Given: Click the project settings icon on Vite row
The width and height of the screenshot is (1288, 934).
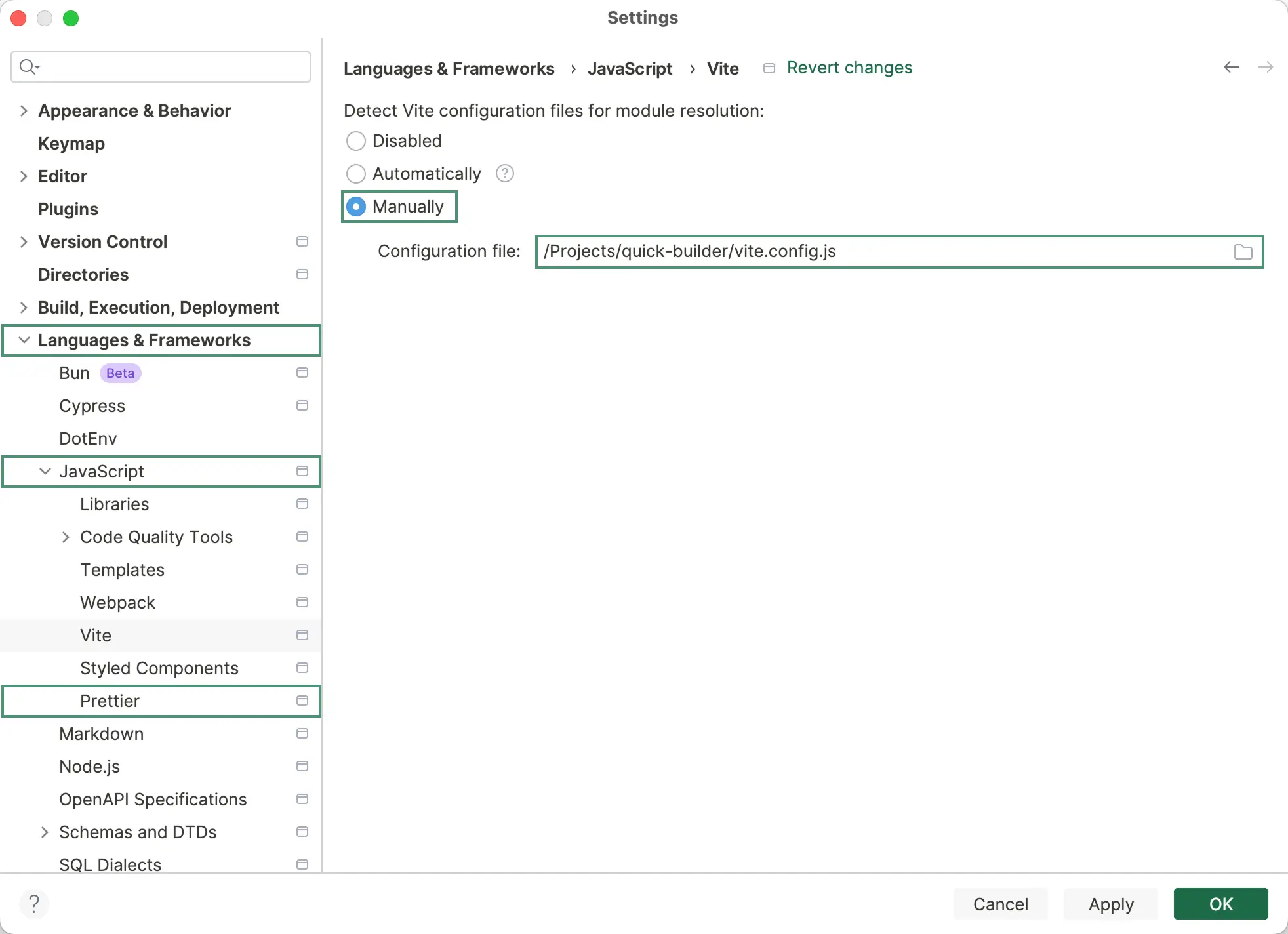Looking at the screenshot, I should pos(302,636).
